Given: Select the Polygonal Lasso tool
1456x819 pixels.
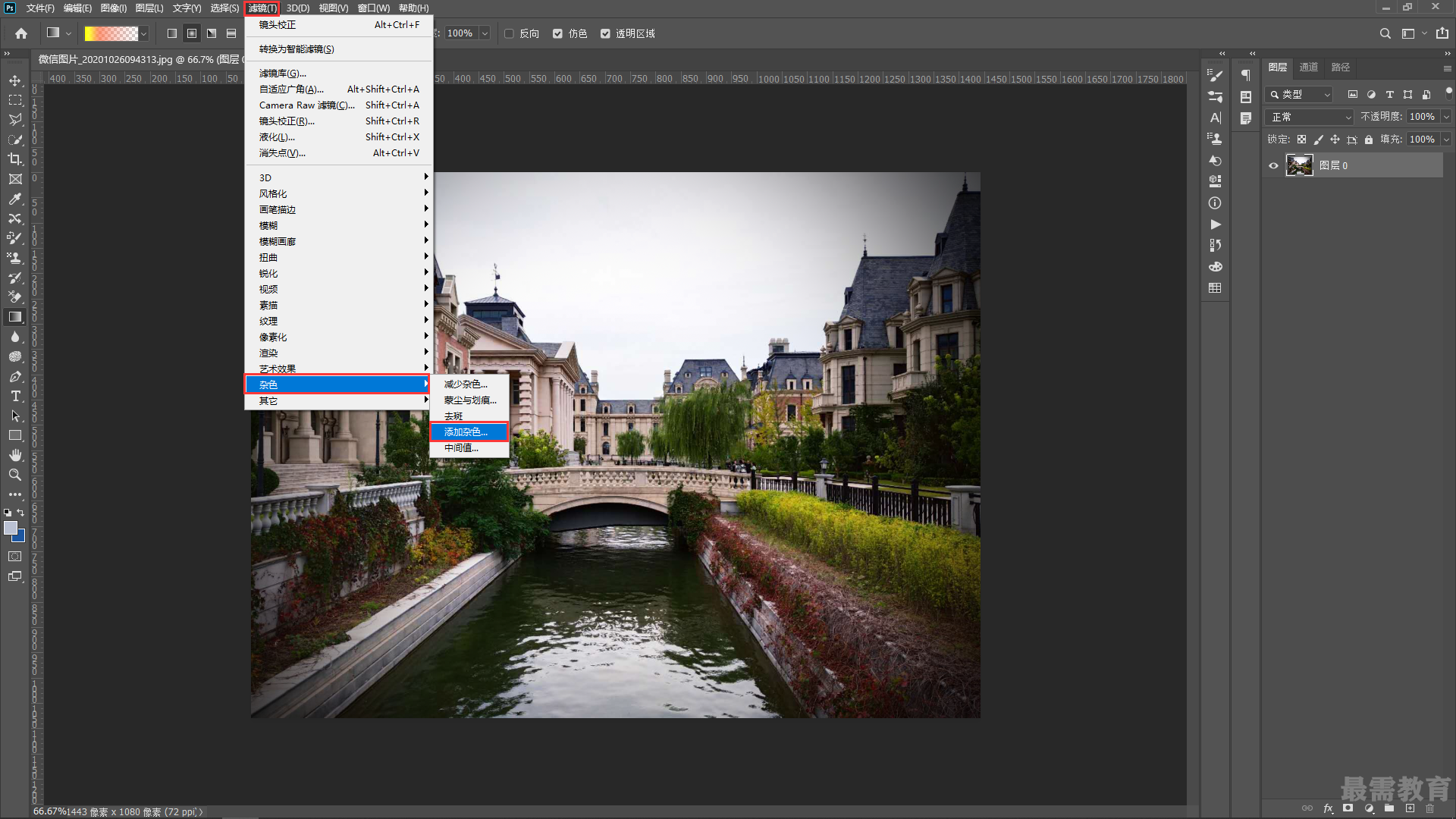Looking at the screenshot, I should tap(15, 120).
